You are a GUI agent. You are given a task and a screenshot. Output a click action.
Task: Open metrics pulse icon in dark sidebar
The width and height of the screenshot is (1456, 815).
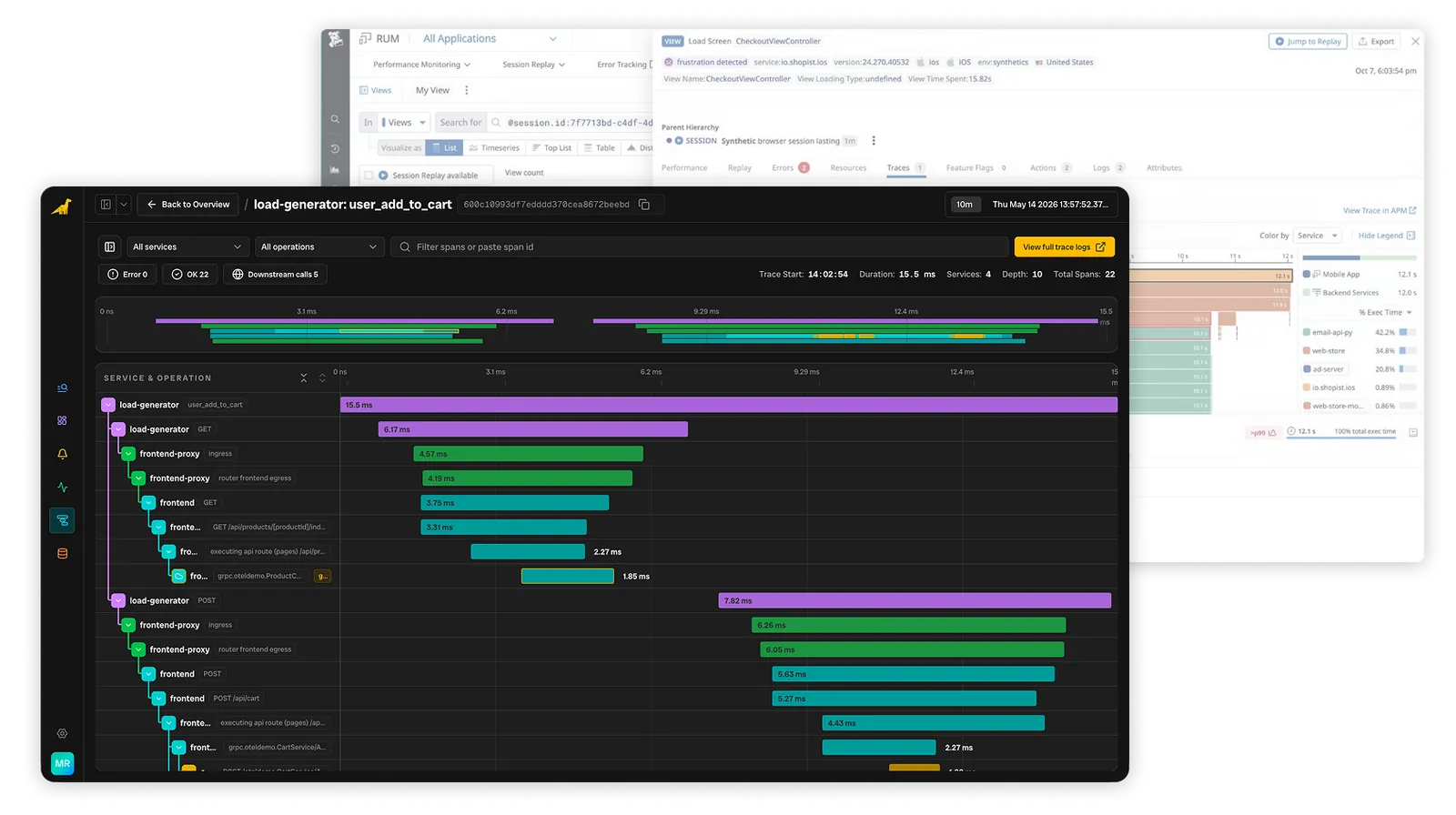coord(62,488)
